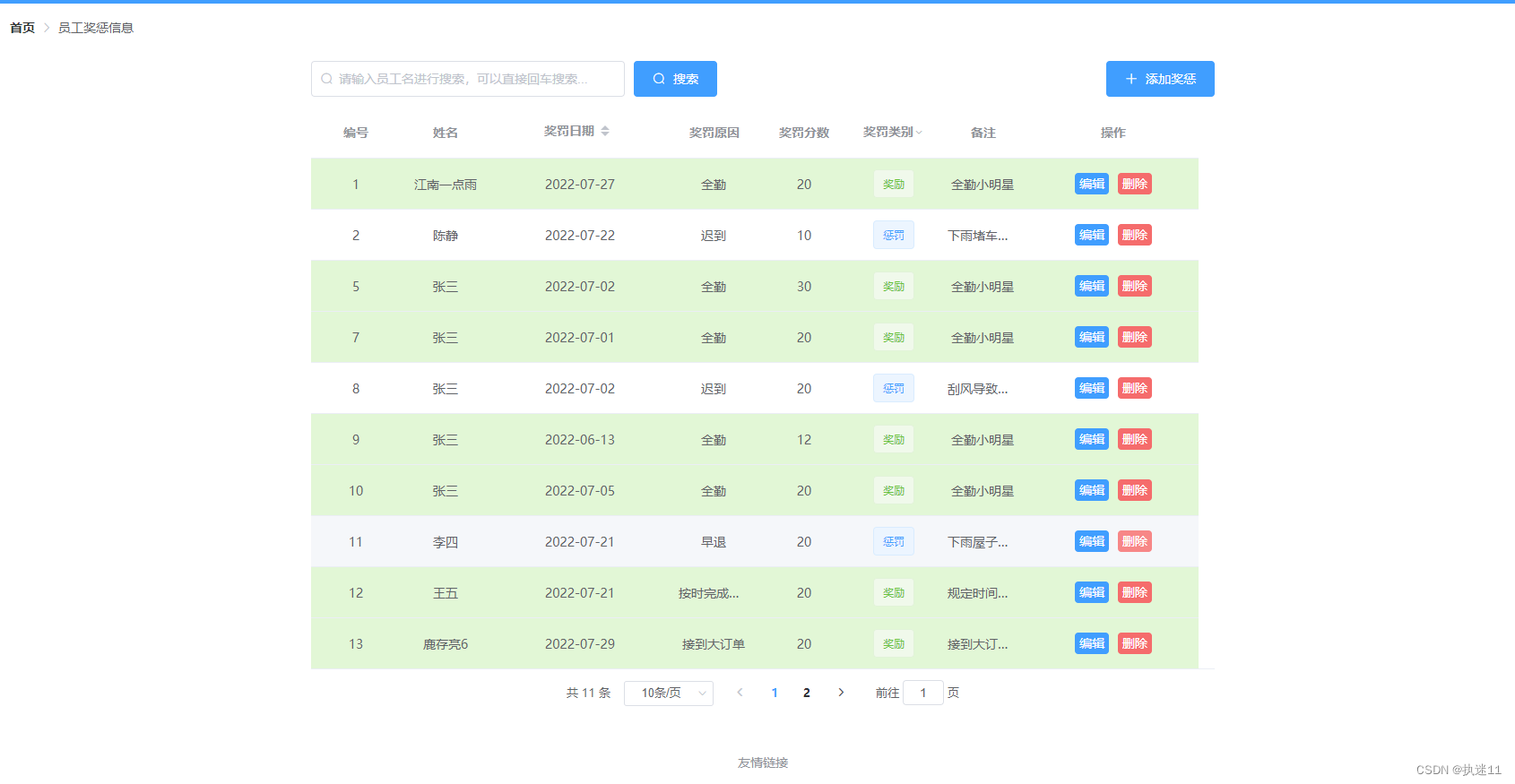Click score 12 in row 9
The width and height of the screenshot is (1515, 784).
click(804, 440)
